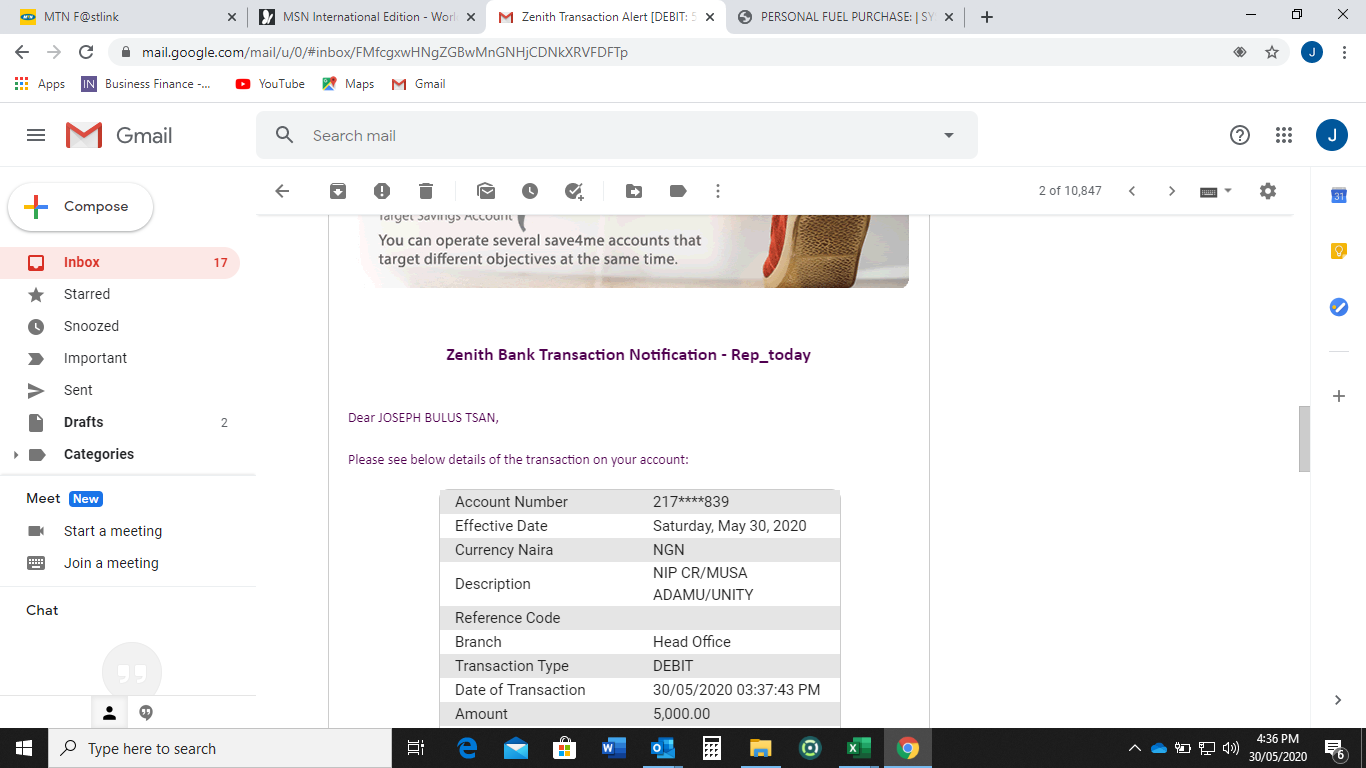Open the Support help icon
This screenshot has width=1366, height=768.
[x=1240, y=135]
